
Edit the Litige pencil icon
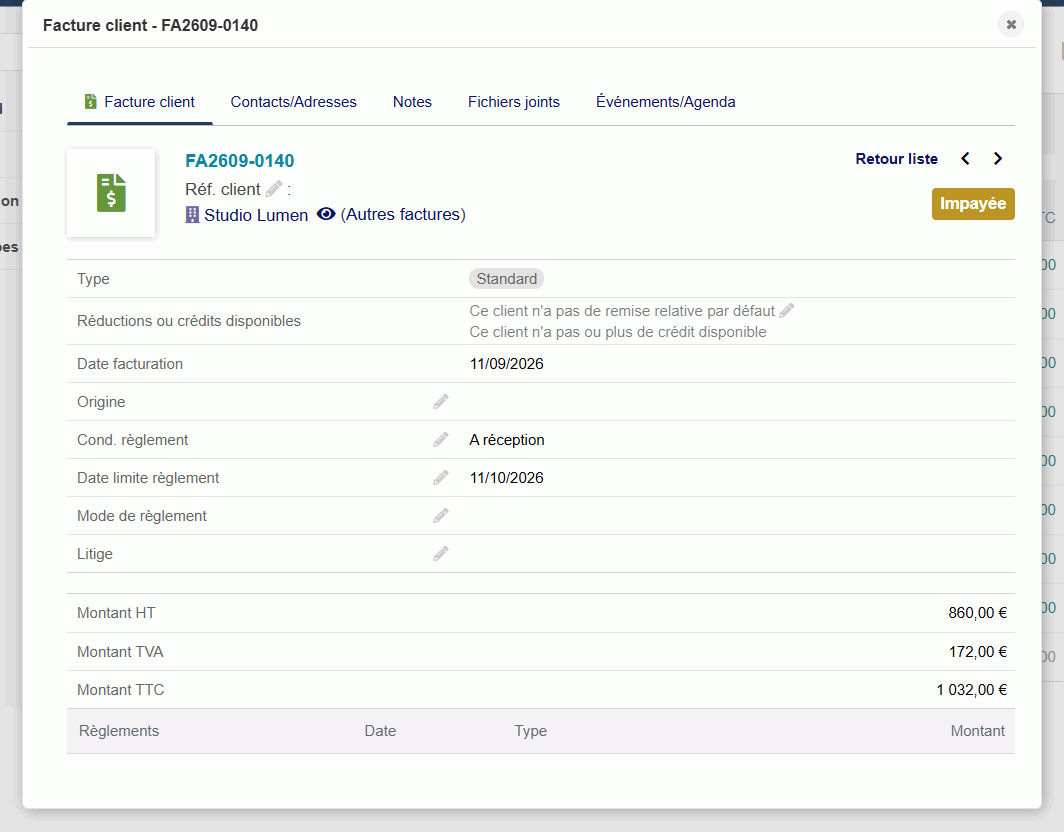tap(441, 554)
